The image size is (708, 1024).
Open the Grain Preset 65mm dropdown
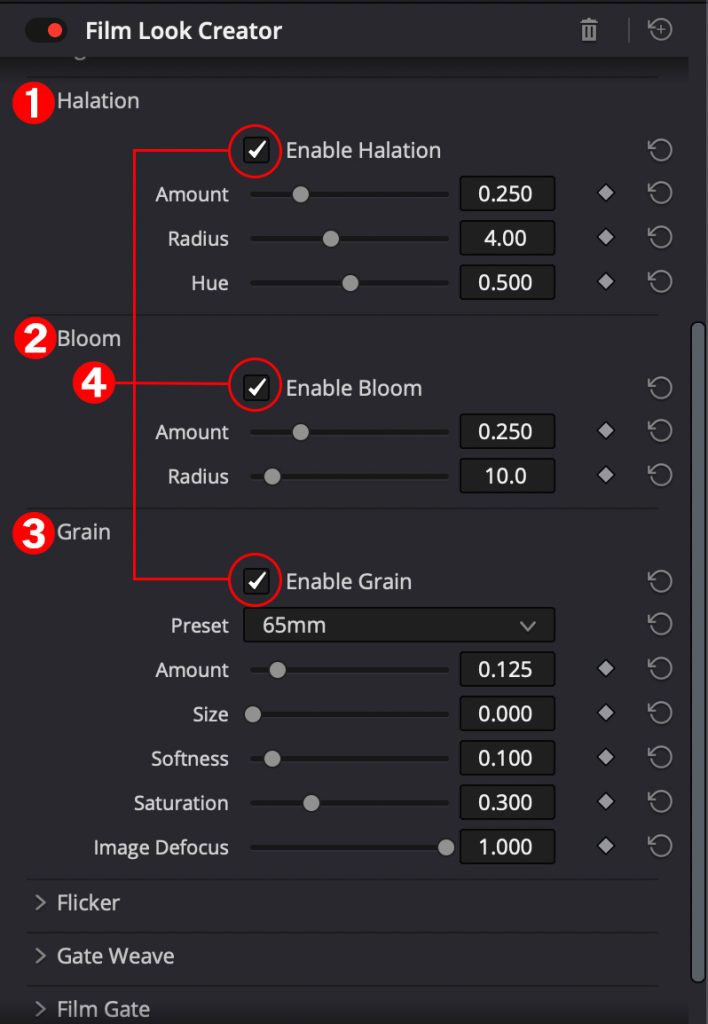click(x=399, y=625)
